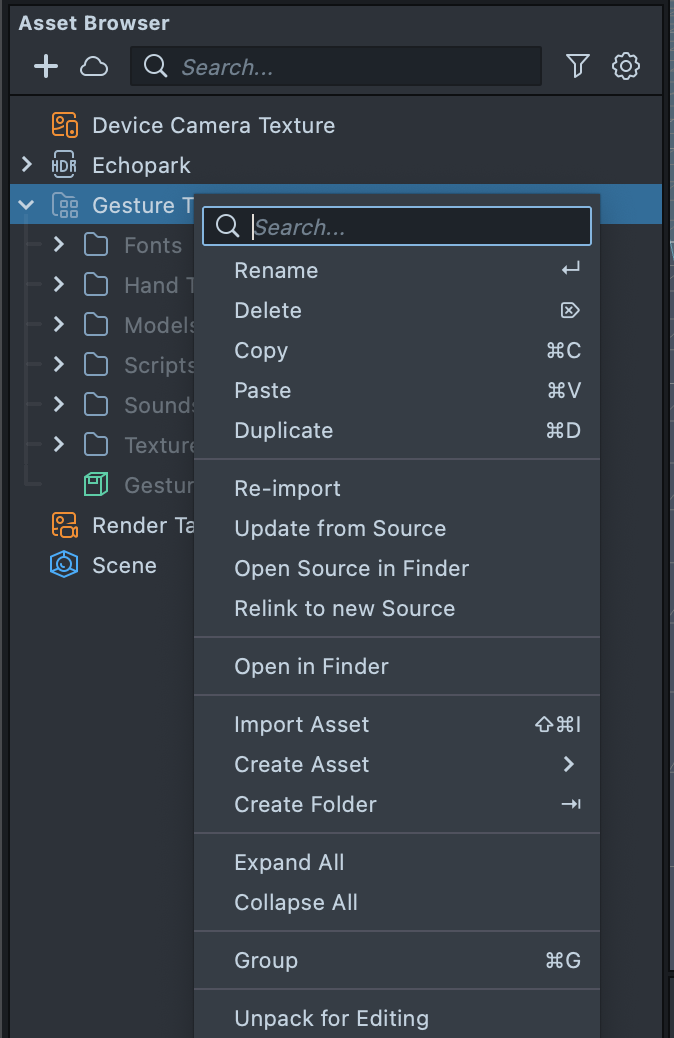Select Duplicate in the context menu
The image size is (674, 1038).
tap(283, 431)
